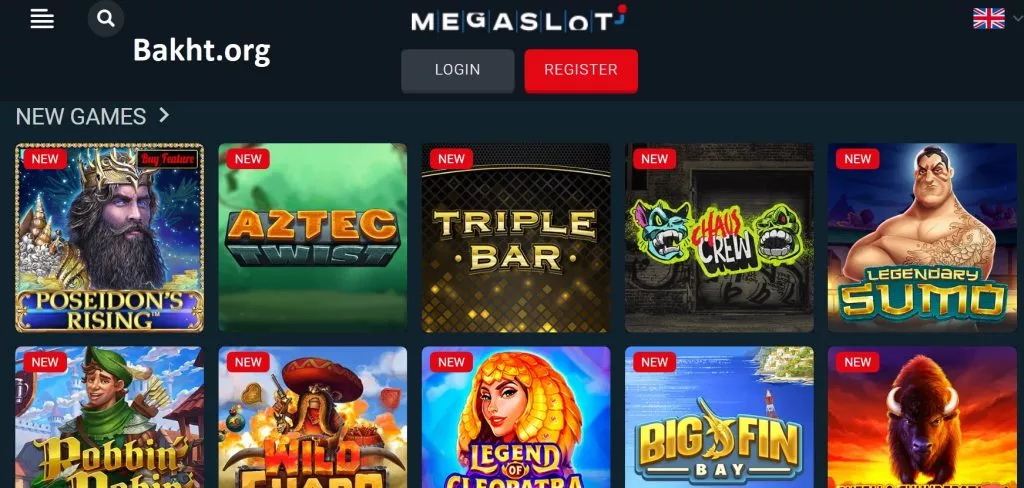Click Buy Feature badge on Poseidon's Rising
The width and height of the screenshot is (1024, 488).
[167, 159]
